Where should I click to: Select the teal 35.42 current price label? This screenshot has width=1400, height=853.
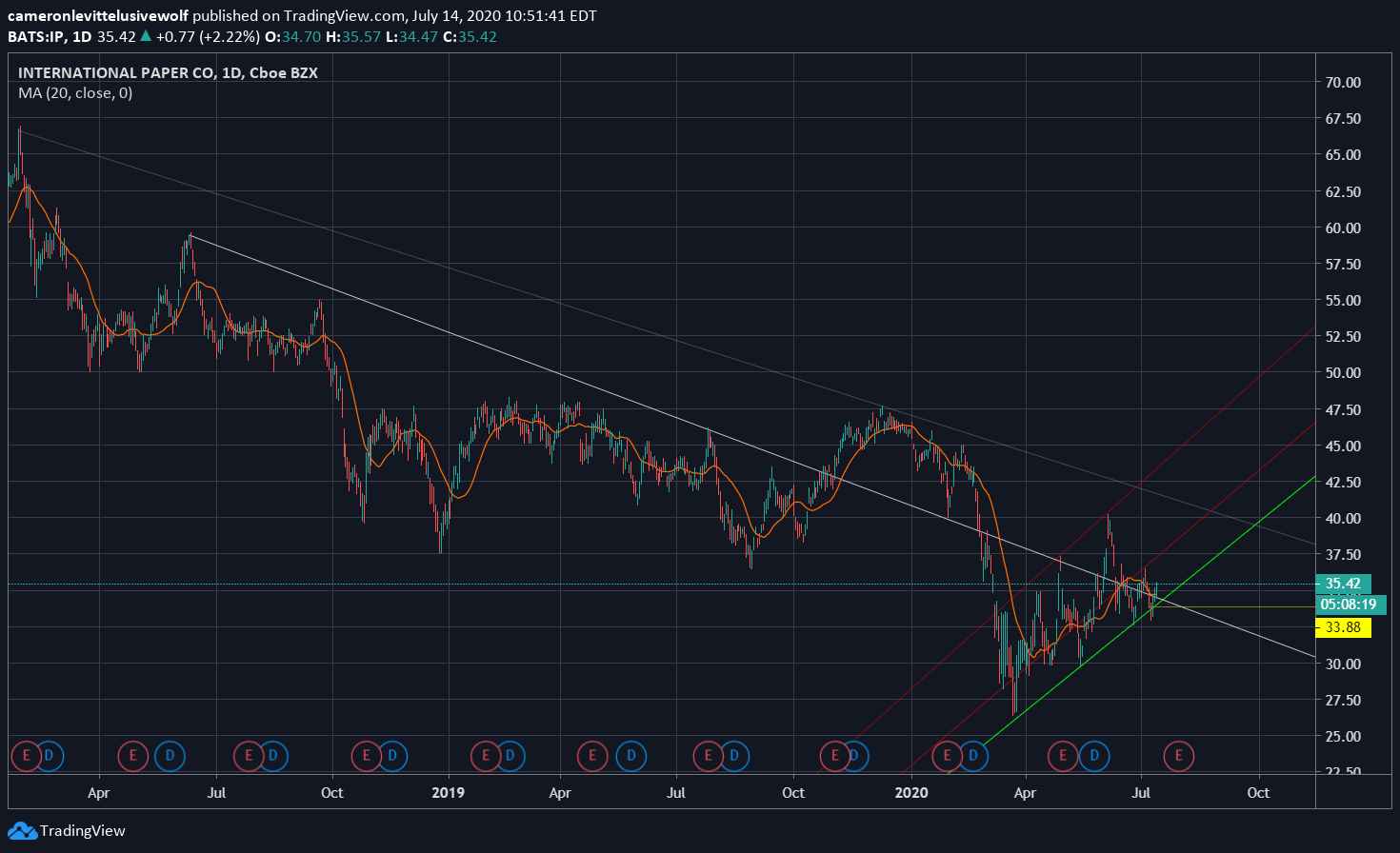pyautogui.click(x=1343, y=584)
